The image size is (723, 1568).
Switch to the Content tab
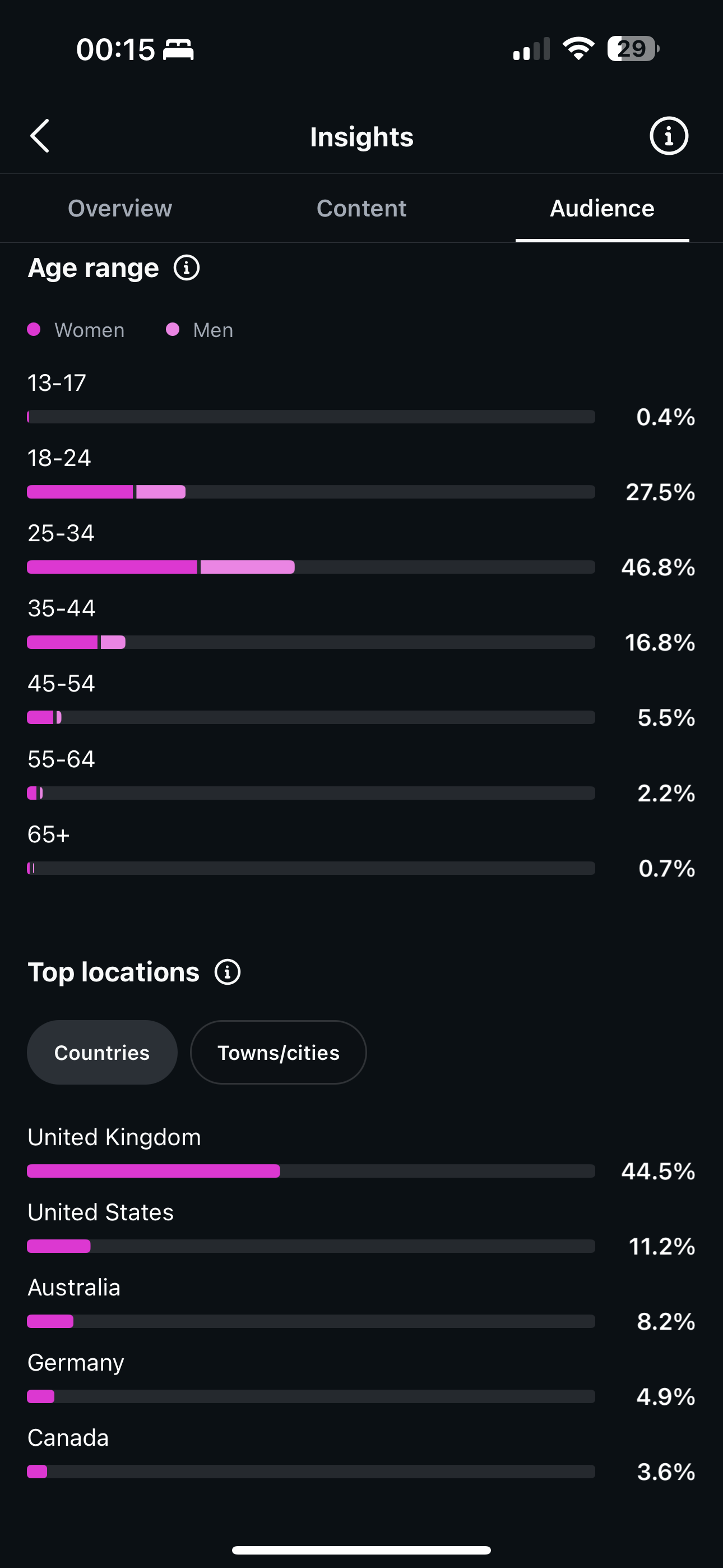361,208
